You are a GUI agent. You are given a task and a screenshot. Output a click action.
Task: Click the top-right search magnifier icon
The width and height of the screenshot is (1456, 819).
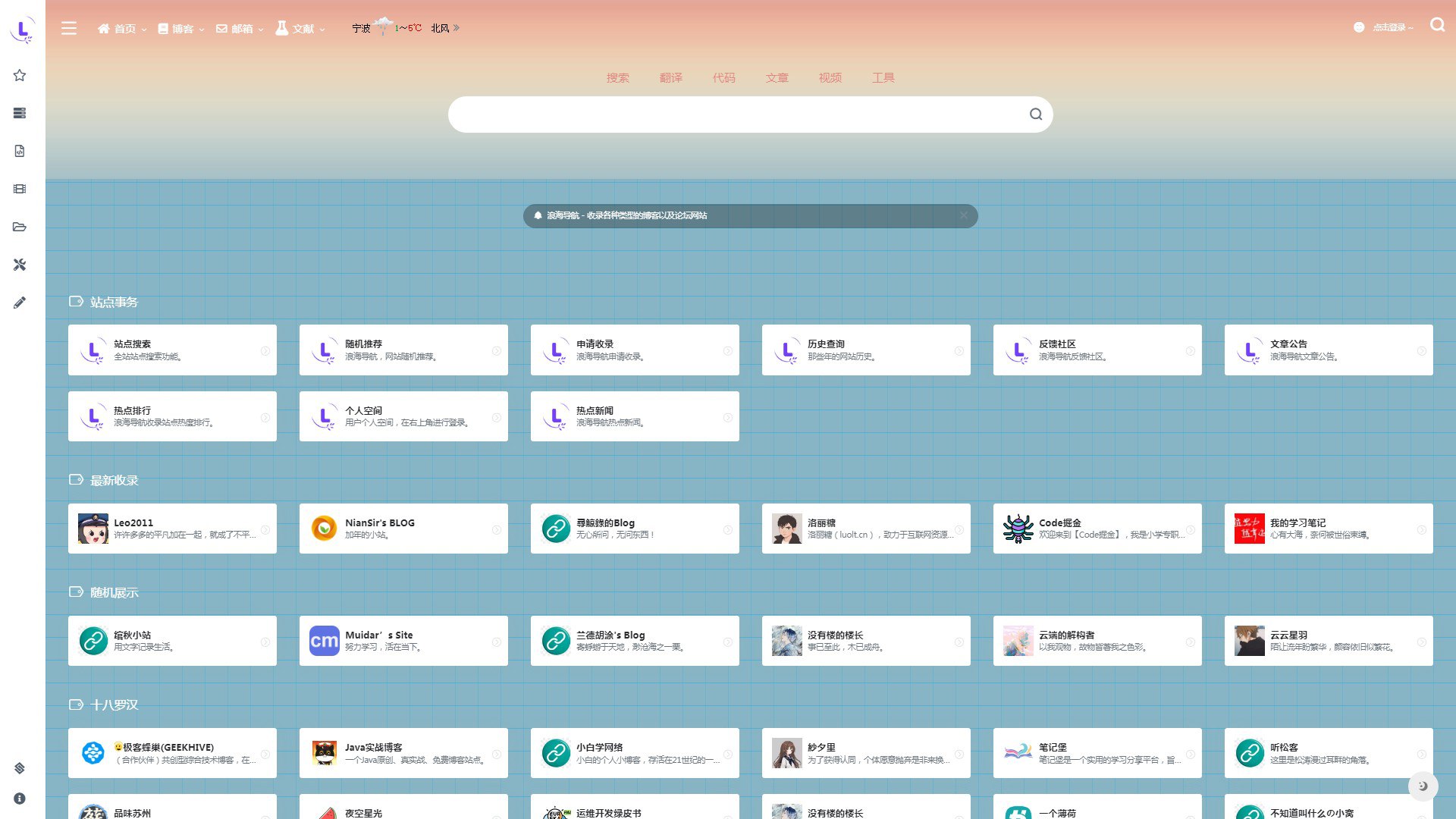point(1437,25)
